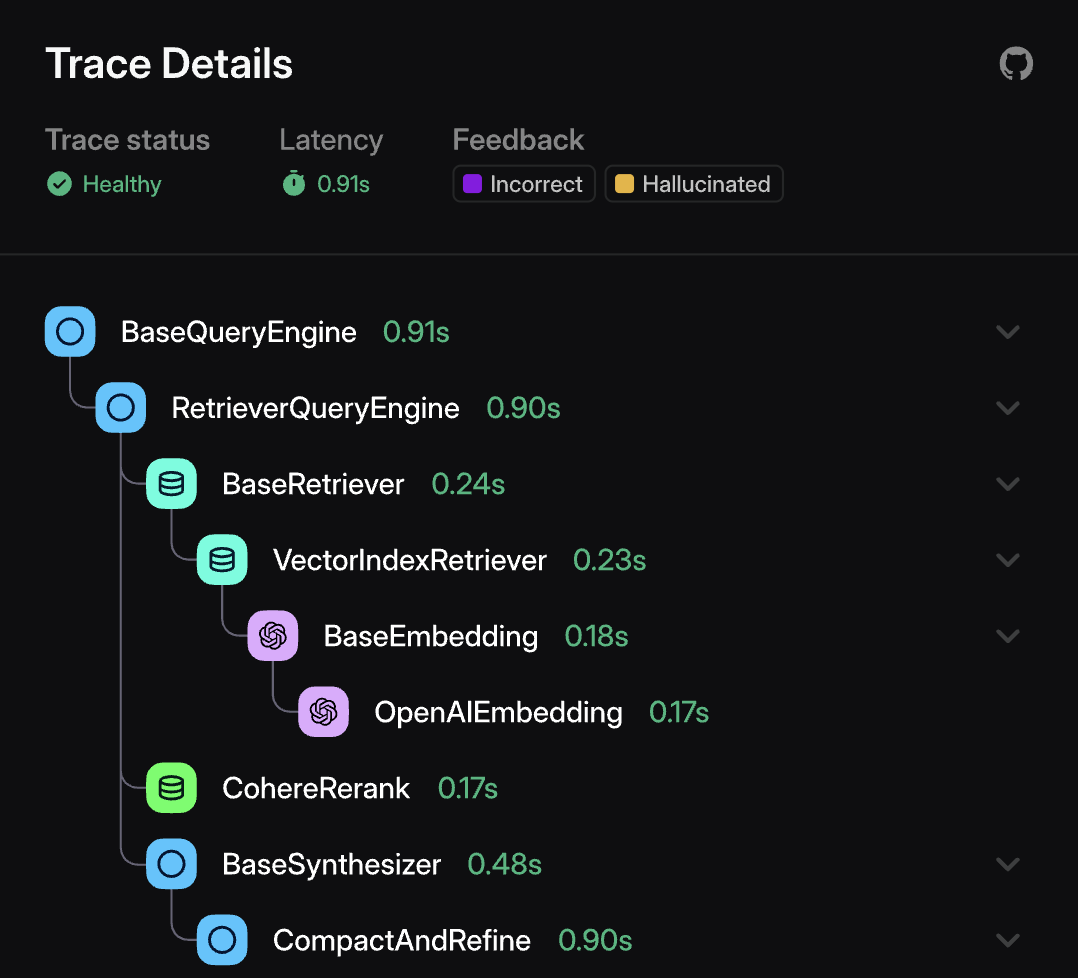Screen dimensions: 1078x978
Task: Select the CompactAndRefine span label
Action: tap(401, 940)
